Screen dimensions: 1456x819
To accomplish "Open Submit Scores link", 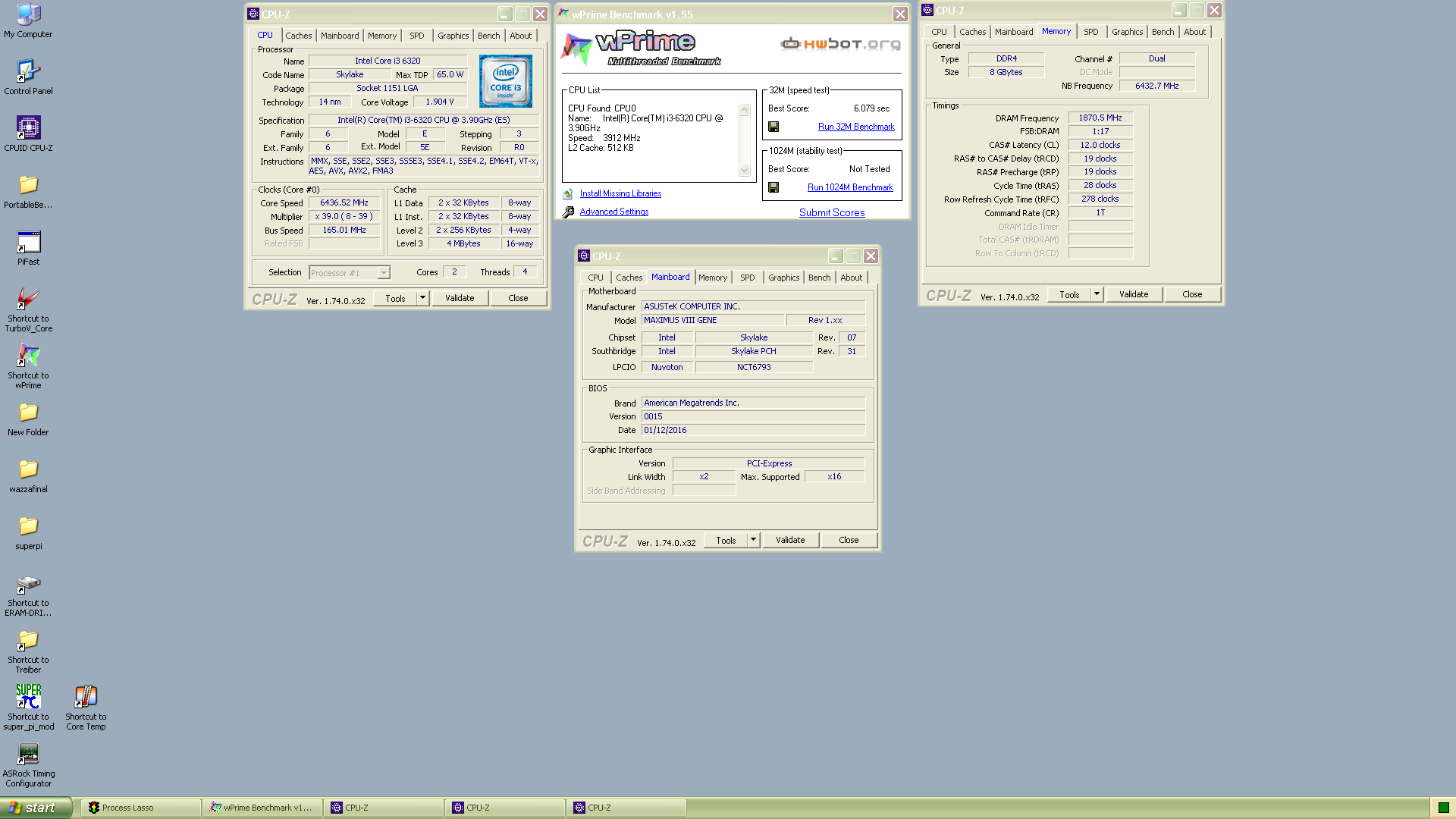I will click(x=832, y=212).
